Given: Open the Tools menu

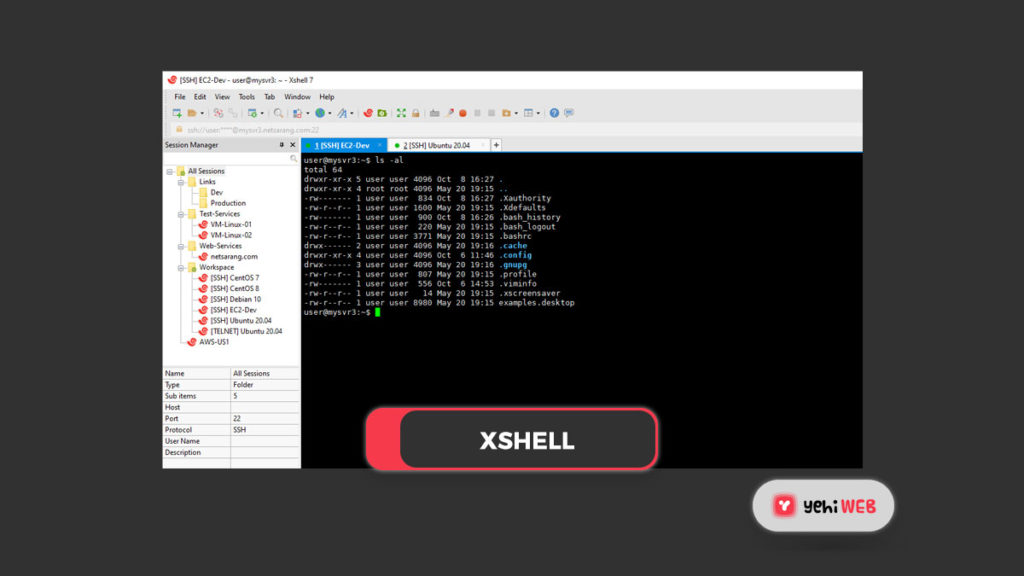Looking at the screenshot, I should (x=246, y=97).
